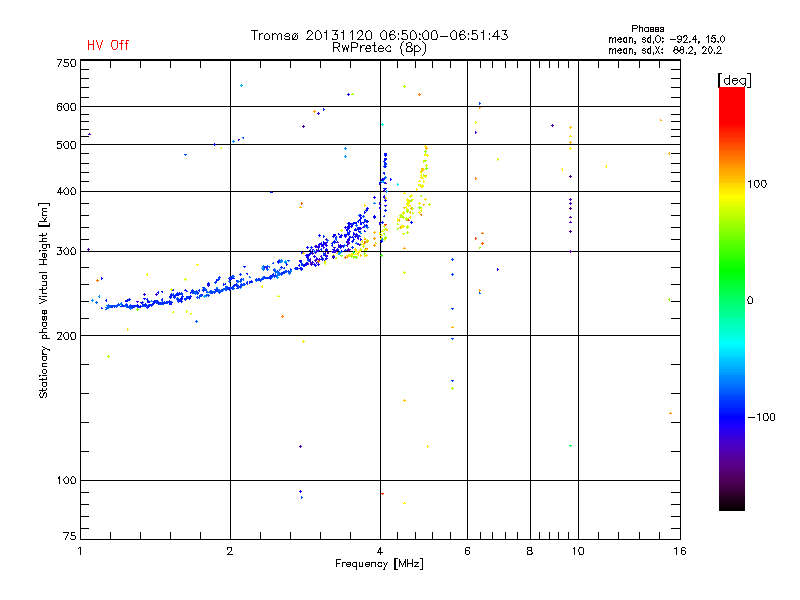Click the 300 tick label on height axis
Image resolution: width=800 pixels, height=600 pixels.
[x=66, y=252]
